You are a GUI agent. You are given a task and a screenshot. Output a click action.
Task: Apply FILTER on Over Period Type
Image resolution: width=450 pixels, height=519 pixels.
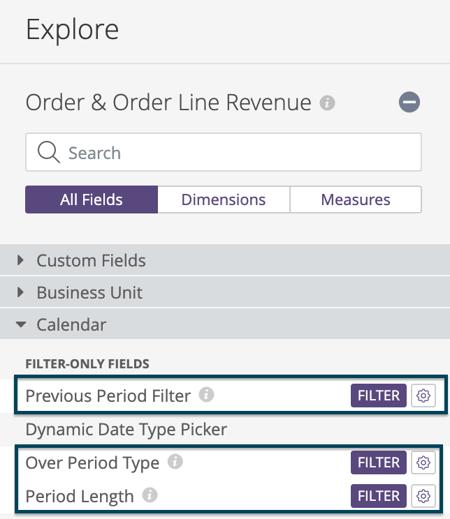tap(379, 463)
